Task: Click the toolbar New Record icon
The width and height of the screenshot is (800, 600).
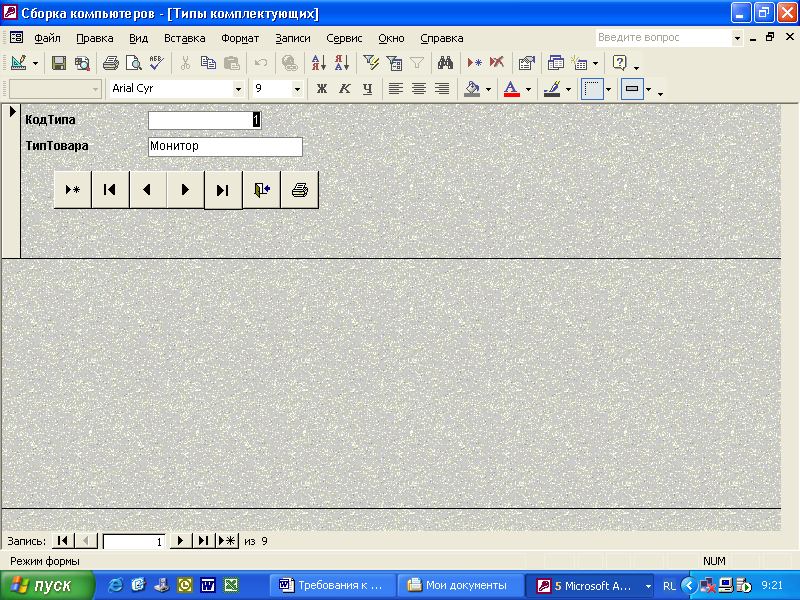Action: click(474, 63)
